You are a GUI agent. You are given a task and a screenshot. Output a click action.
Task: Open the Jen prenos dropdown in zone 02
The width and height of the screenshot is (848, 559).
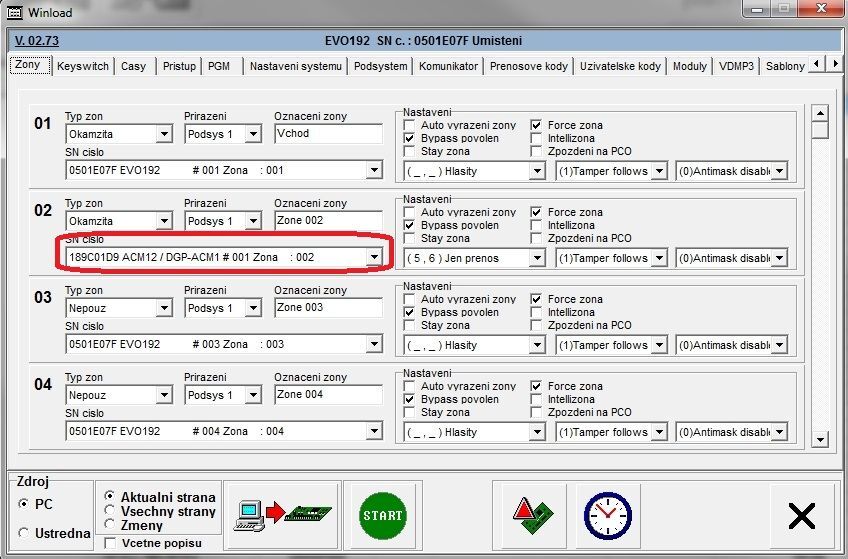tap(537, 258)
